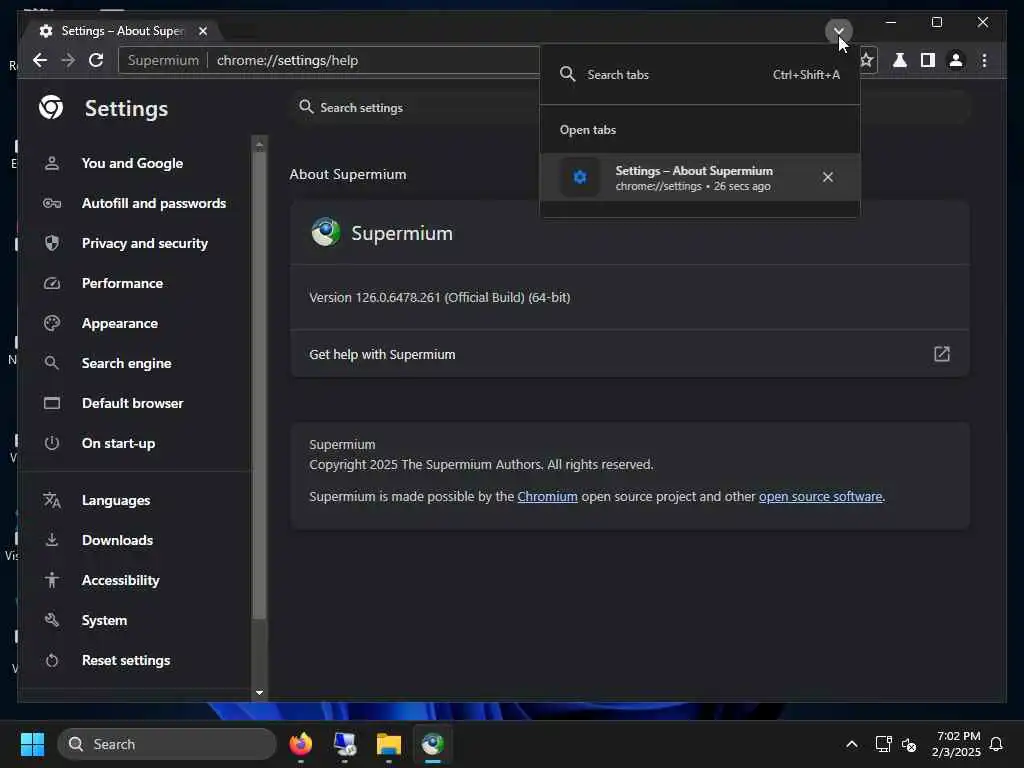The width and height of the screenshot is (1024, 768).
Task: Click the shield icon beside Privacy
Action: 52,243
